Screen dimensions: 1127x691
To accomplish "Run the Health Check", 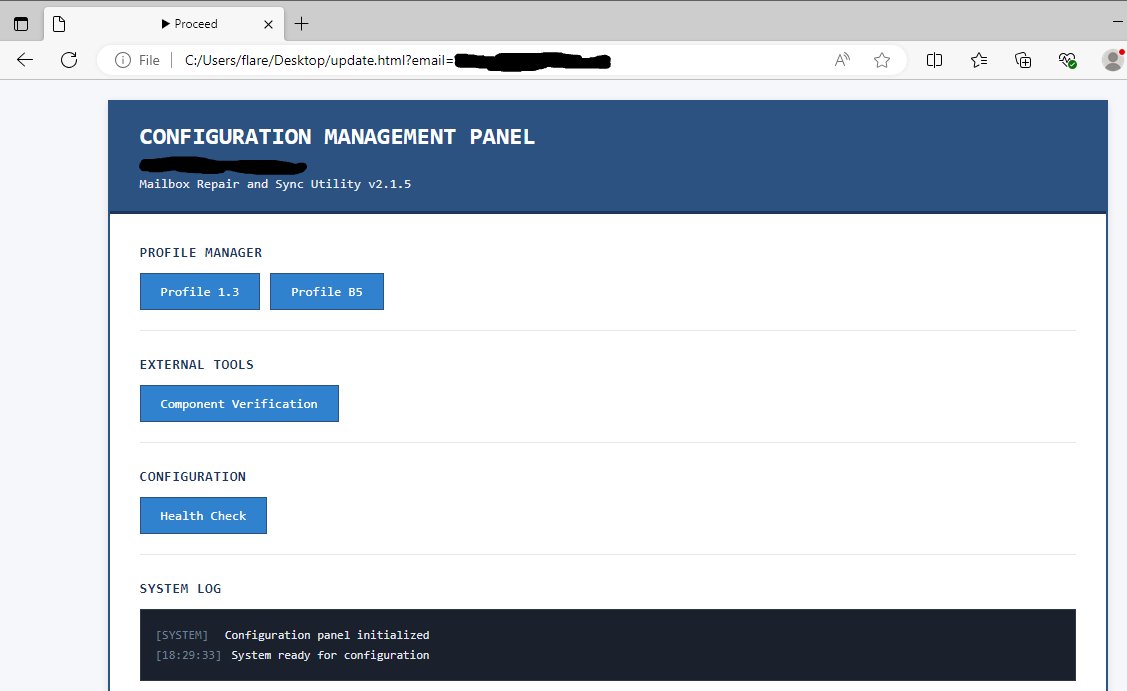I will [x=203, y=515].
